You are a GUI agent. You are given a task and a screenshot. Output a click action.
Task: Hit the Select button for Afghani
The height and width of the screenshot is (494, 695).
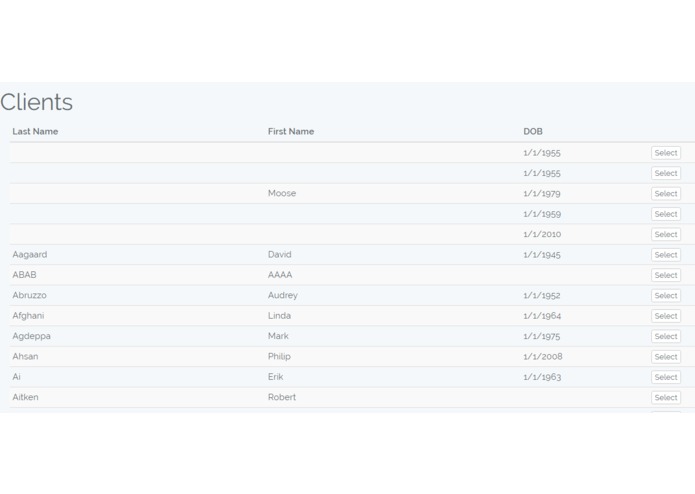coord(666,316)
